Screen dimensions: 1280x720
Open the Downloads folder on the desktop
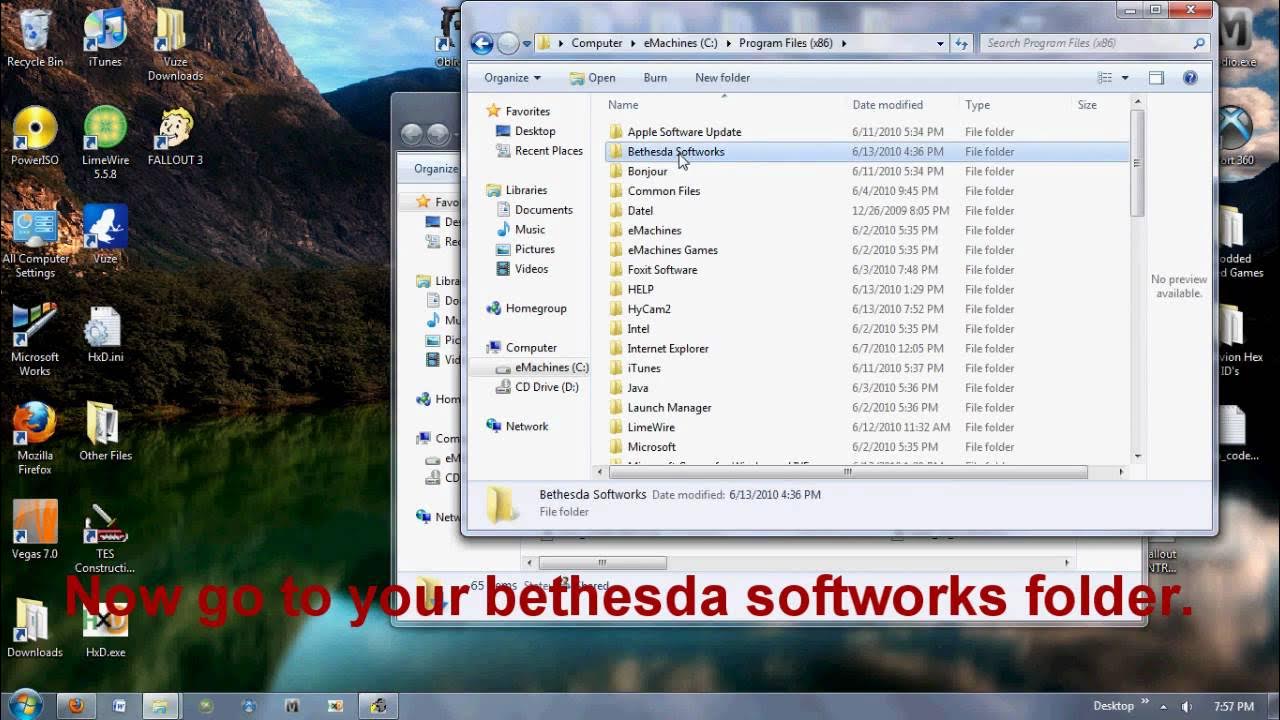coord(35,628)
